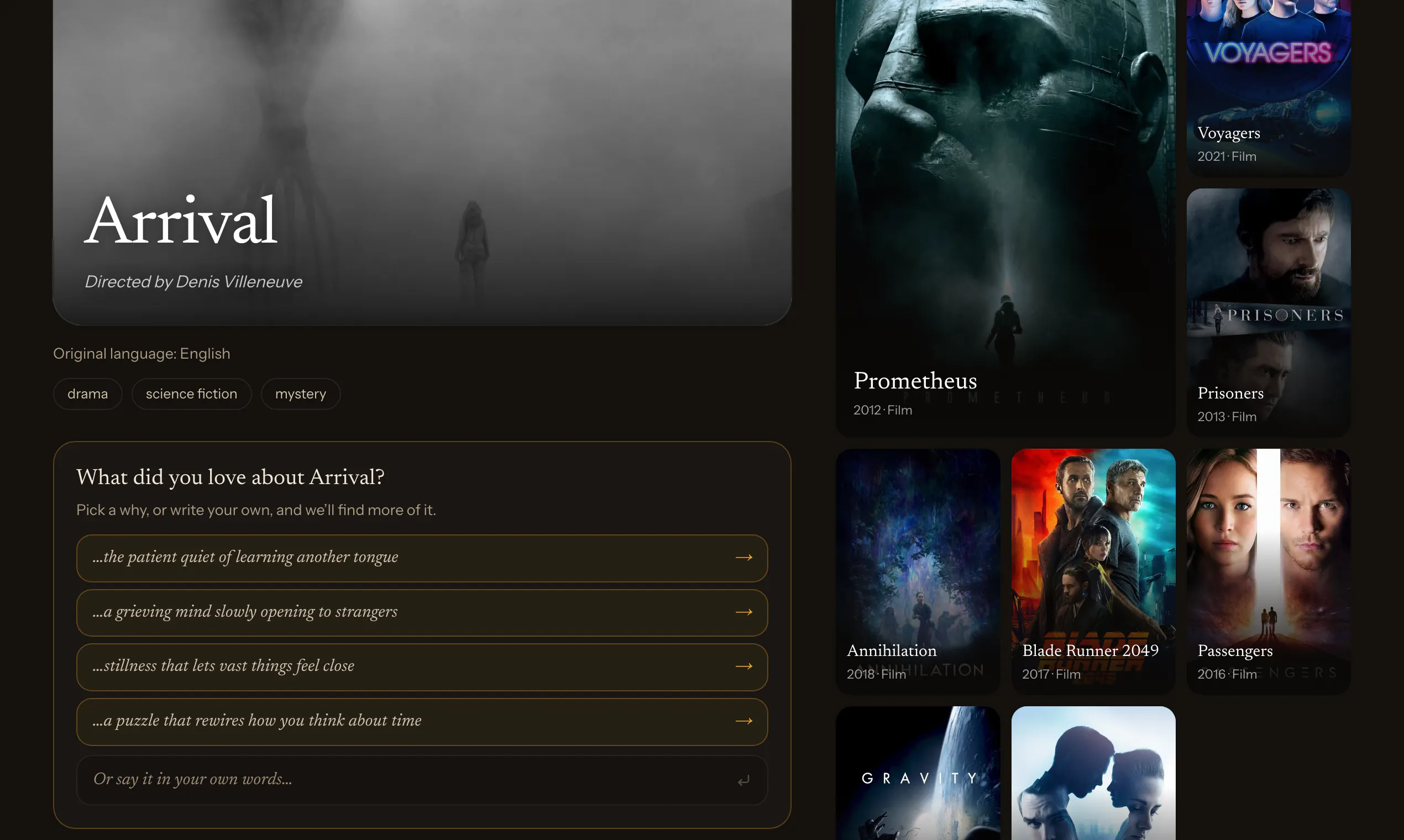The image size is (1404, 840).
Task: Click the "2016 · Film" label under Passengers
Action: 1227,675
